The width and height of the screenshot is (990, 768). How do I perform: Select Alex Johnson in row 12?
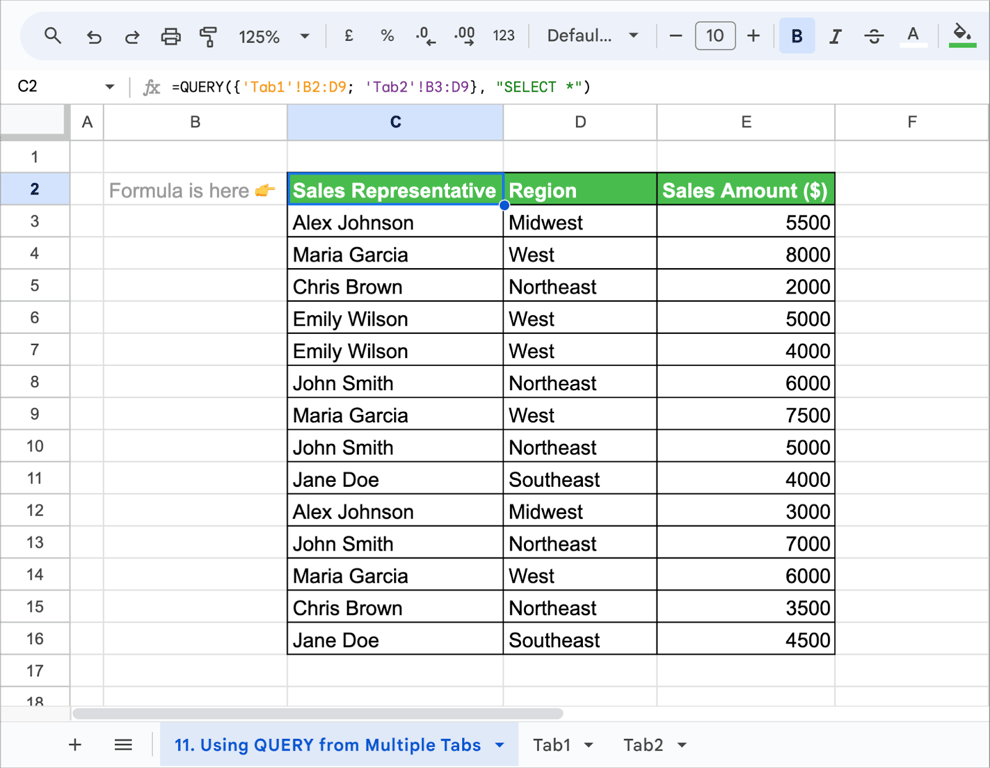[x=395, y=511]
